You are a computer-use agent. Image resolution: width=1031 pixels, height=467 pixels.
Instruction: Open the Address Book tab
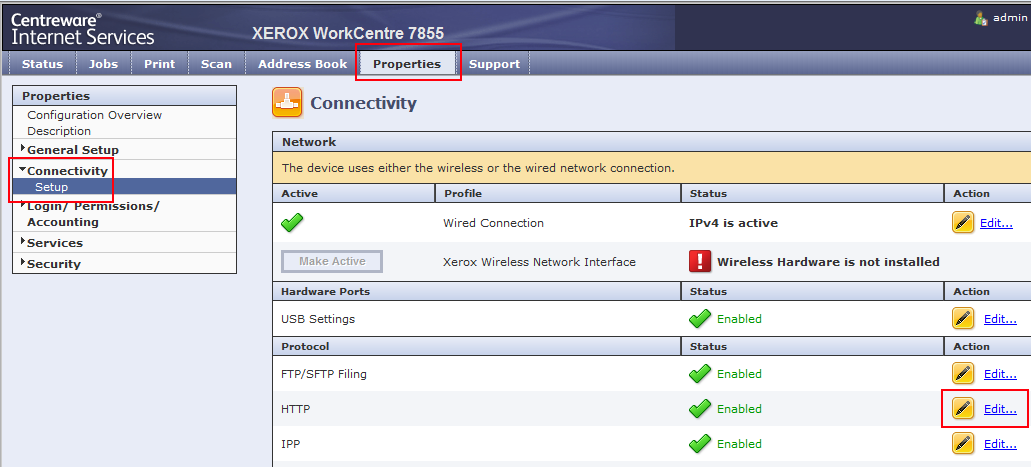tap(302, 64)
